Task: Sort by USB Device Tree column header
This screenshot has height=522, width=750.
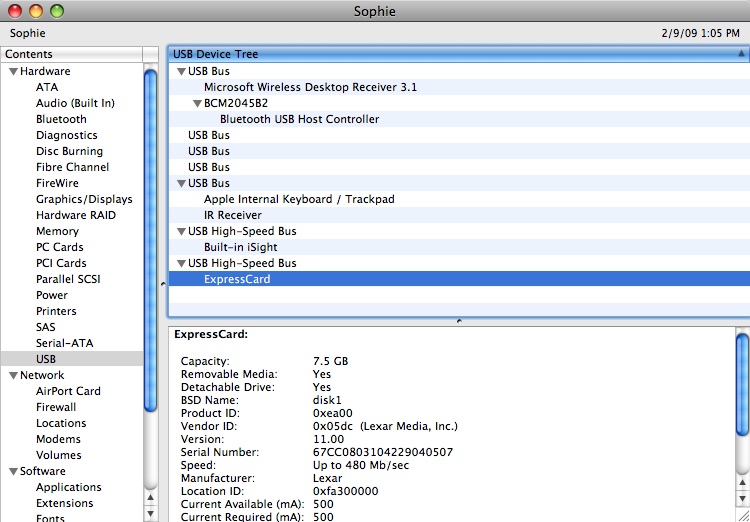Action: [459, 54]
